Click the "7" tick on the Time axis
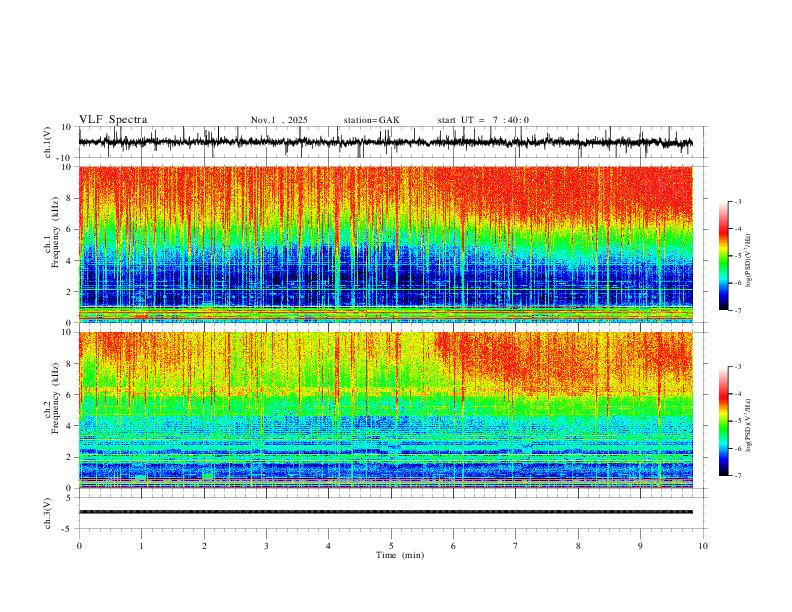Viewport: 792px width, 612px height. click(516, 546)
